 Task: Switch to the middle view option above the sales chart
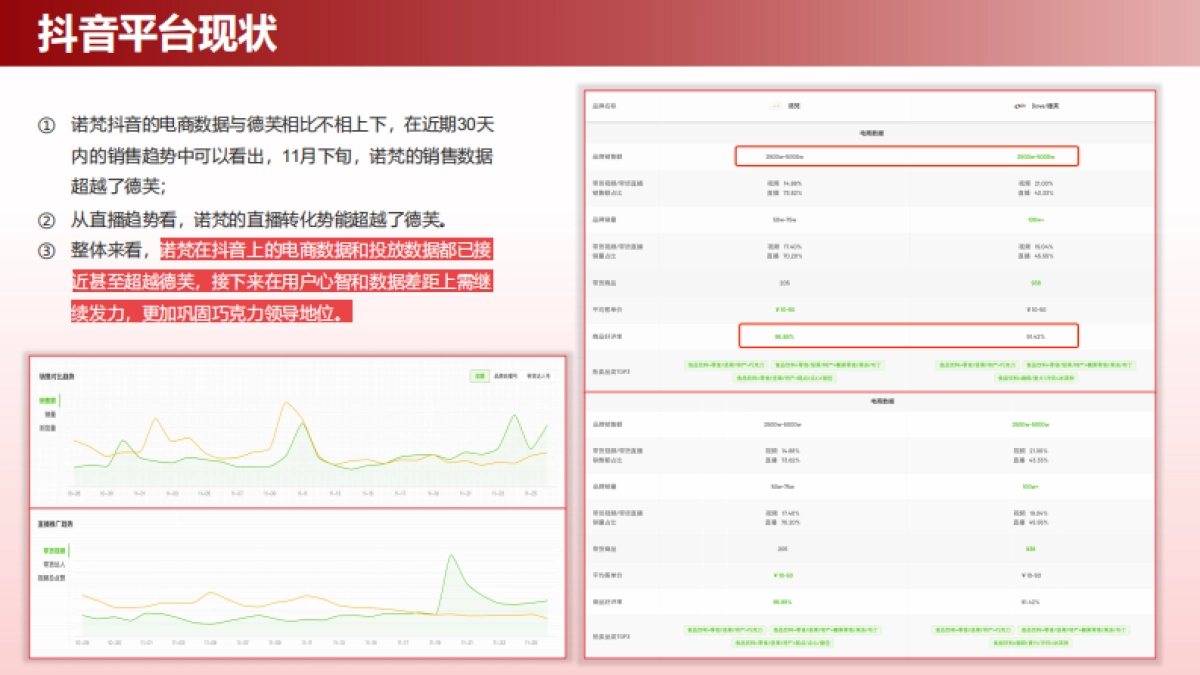click(x=506, y=377)
